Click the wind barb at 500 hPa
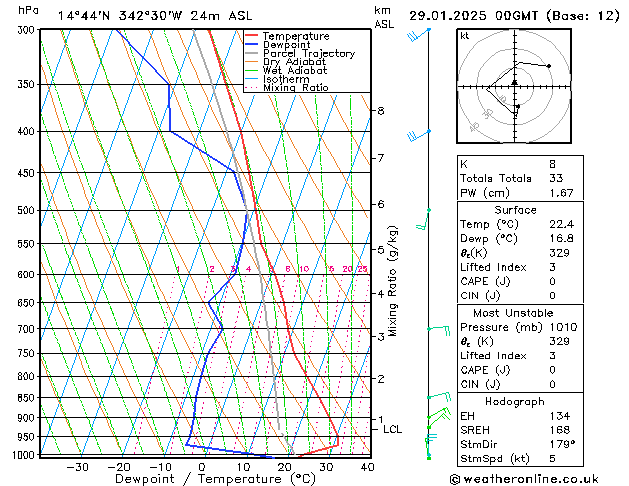This screenshot has width=629, height=486. coord(423,219)
